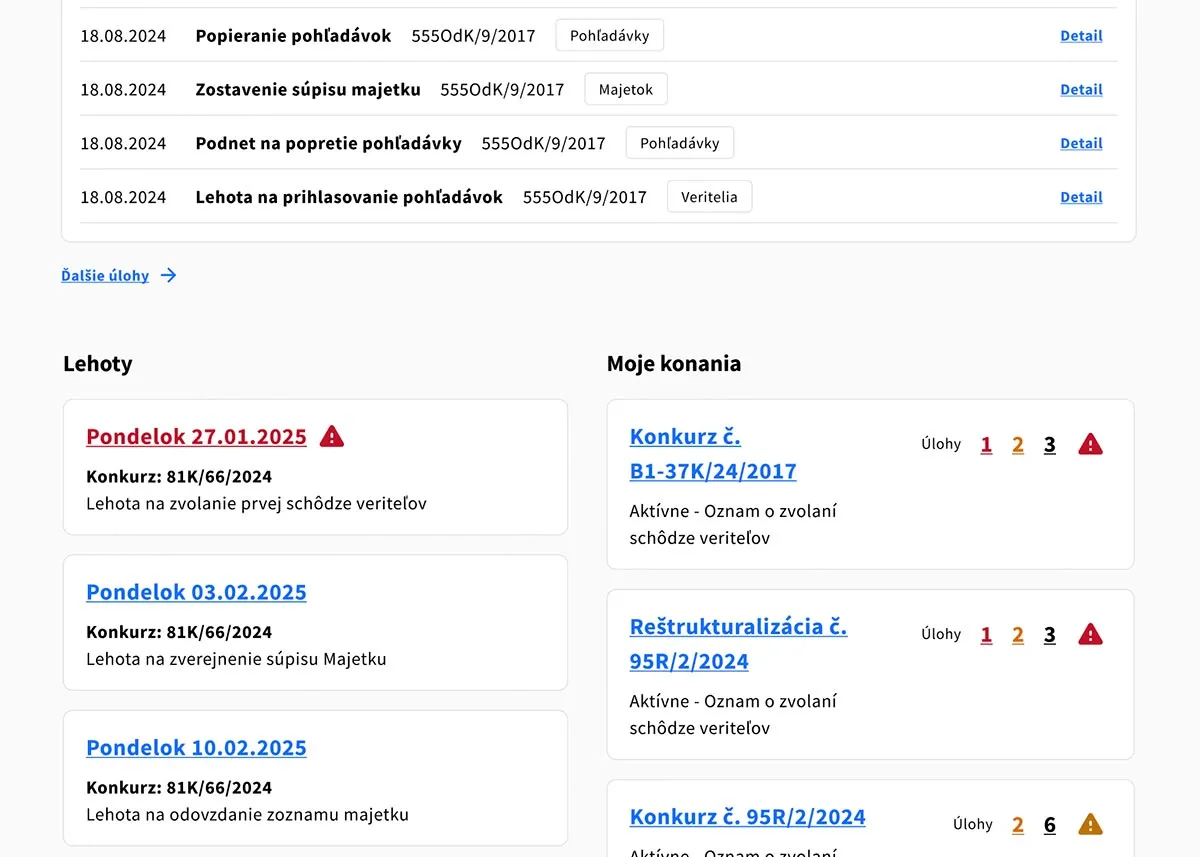
Task: Open the deadline Pondelok 03.02.2025
Action: pyautogui.click(x=196, y=592)
